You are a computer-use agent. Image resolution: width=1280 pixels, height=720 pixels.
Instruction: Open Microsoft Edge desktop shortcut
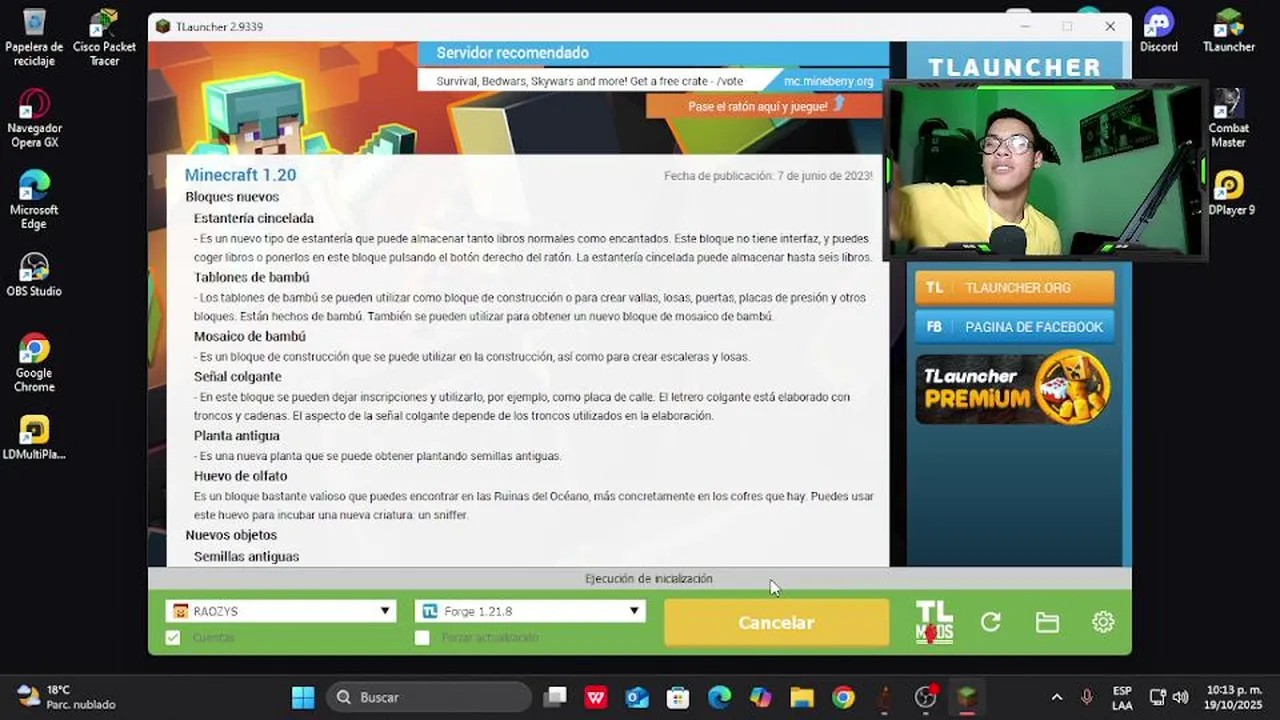34,199
